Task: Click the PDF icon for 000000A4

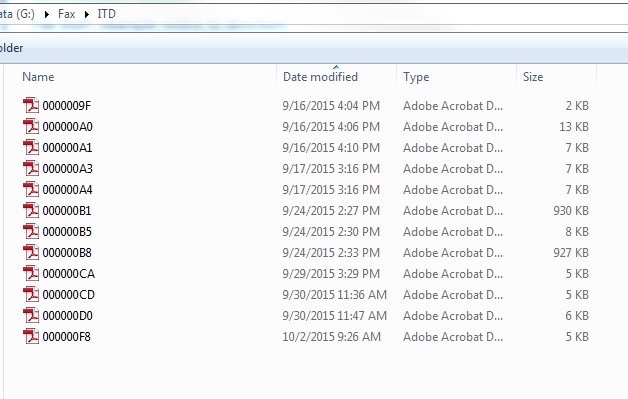Action: coord(31,189)
